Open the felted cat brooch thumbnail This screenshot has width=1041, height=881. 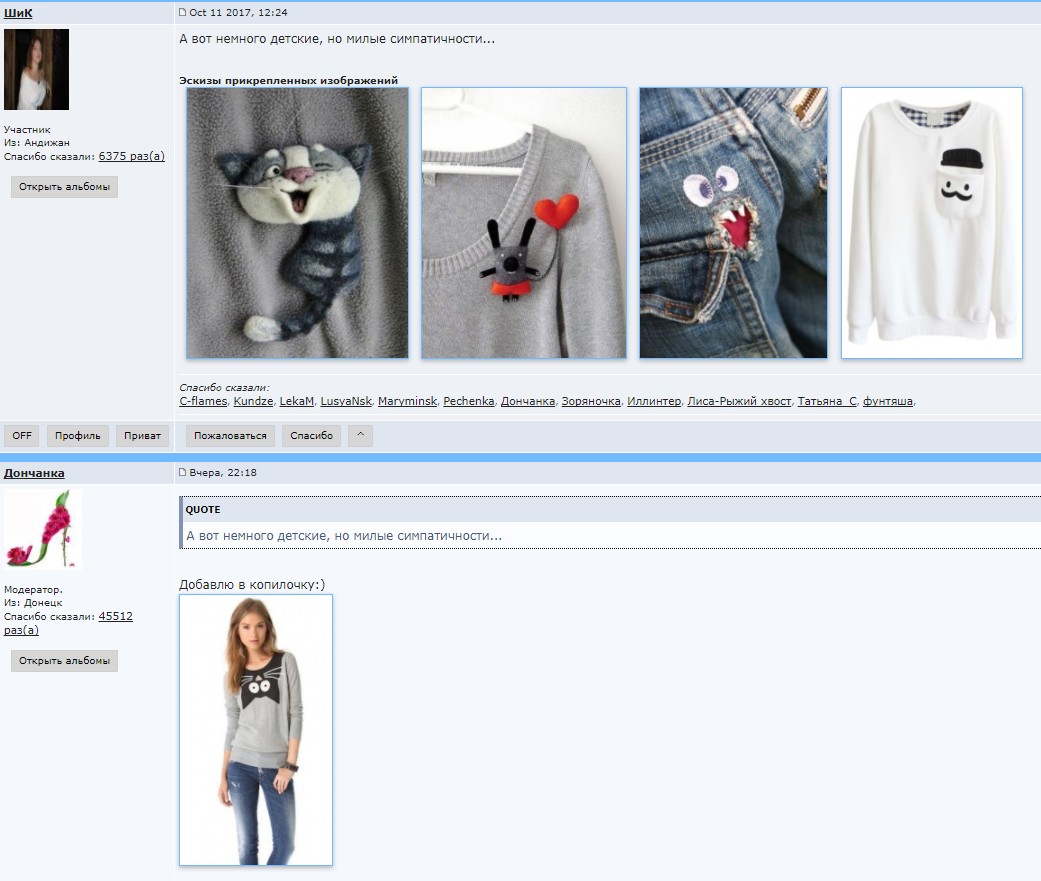pyautogui.click(x=297, y=223)
